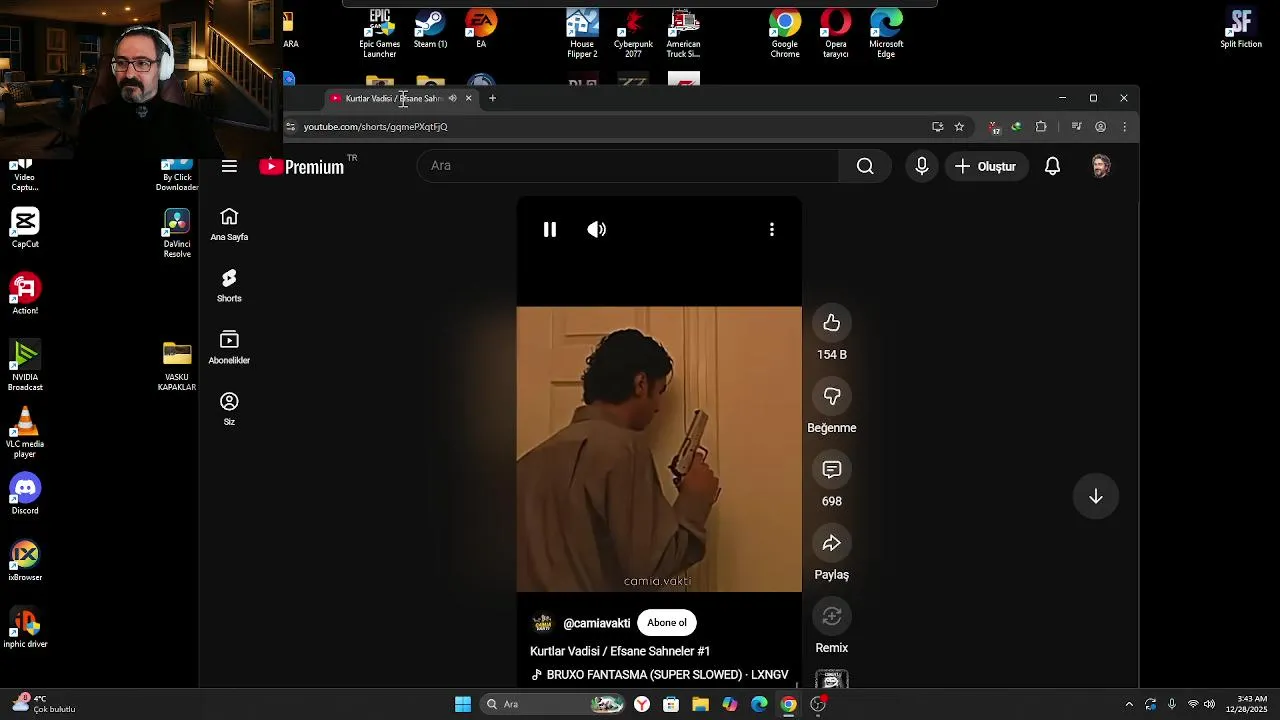The image size is (1280, 720).
Task: Open the browser three-dot menu
Action: coord(1124,127)
